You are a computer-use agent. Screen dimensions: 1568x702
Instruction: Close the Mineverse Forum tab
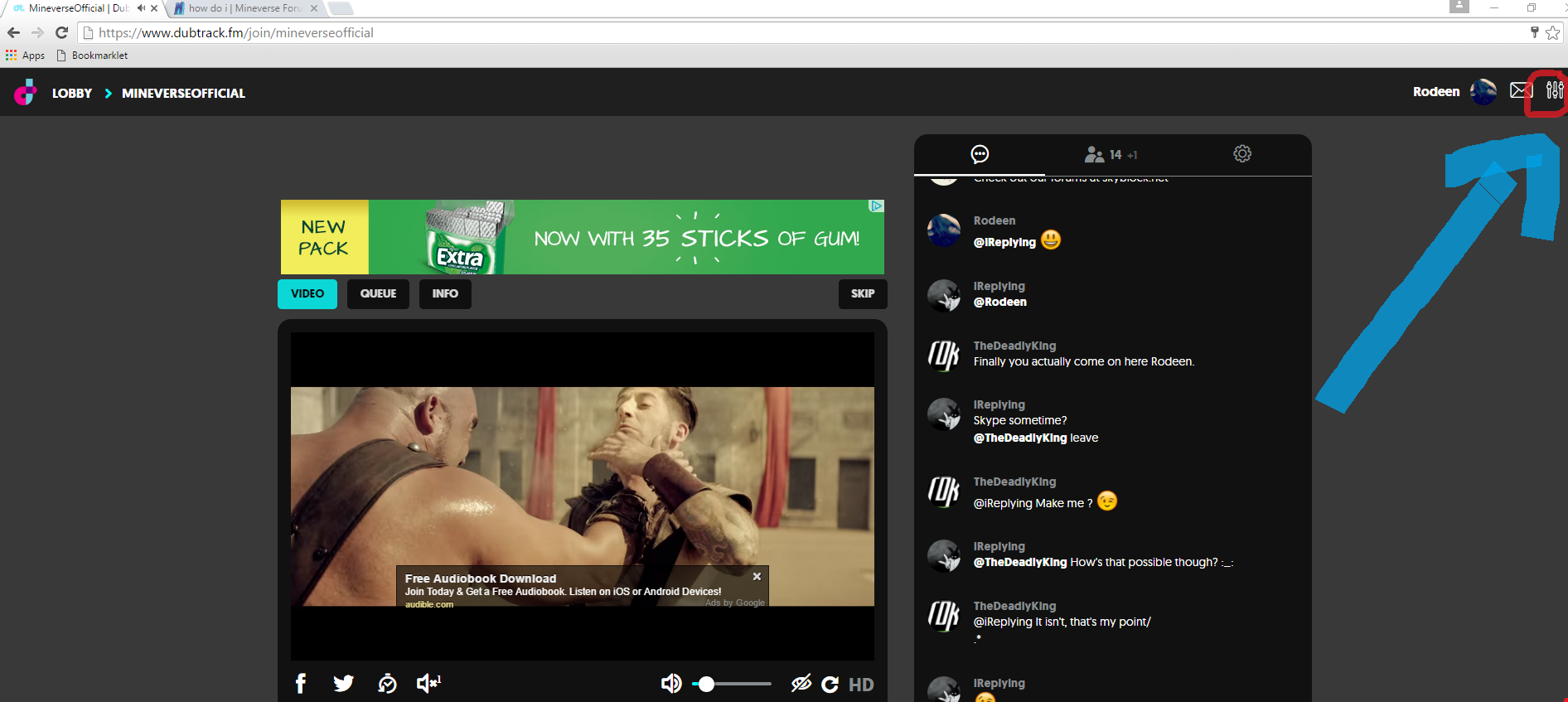(x=314, y=8)
